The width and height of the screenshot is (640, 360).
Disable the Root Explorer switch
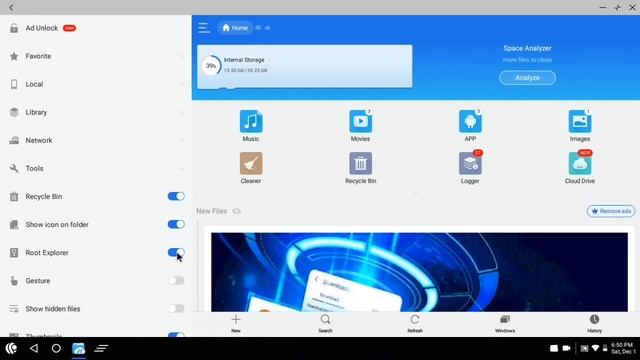(x=176, y=252)
